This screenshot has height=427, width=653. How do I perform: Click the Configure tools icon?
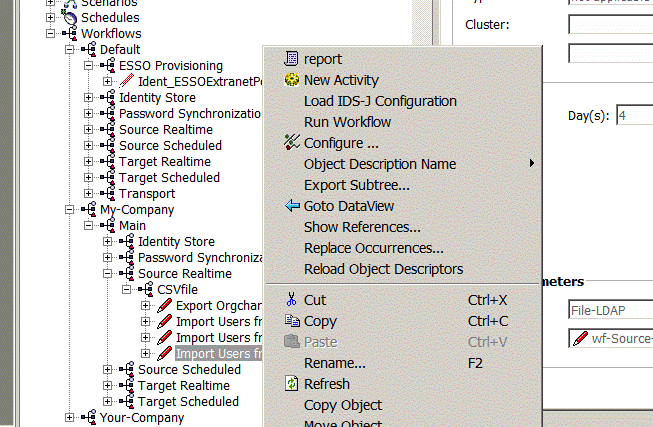pyautogui.click(x=291, y=143)
